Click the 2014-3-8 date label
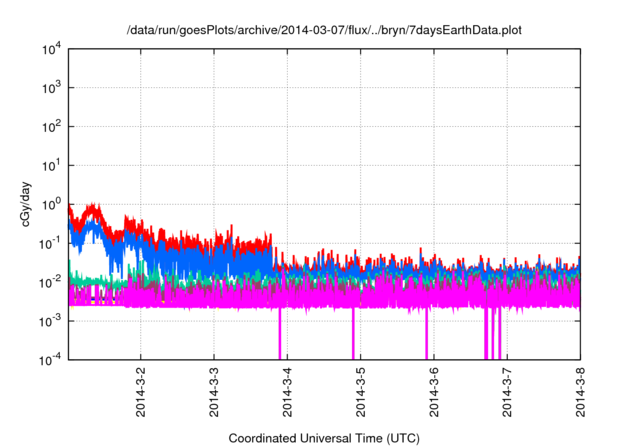The height and width of the screenshot is (448, 640). tap(580, 392)
